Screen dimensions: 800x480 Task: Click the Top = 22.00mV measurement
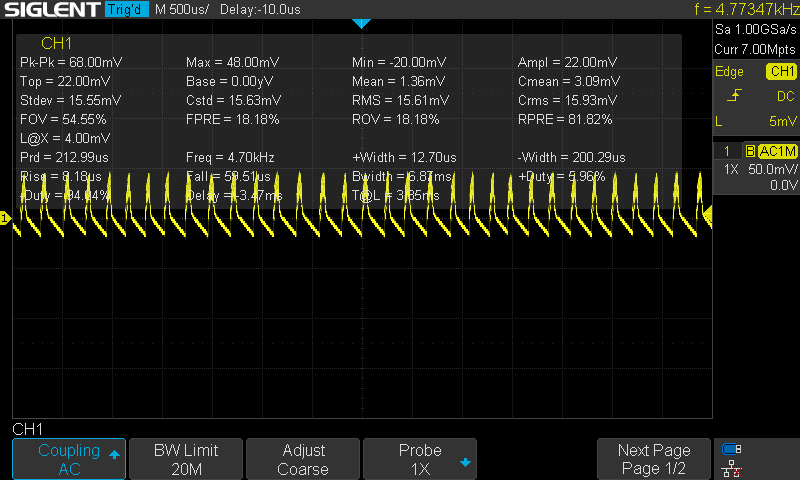click(65, 81)
